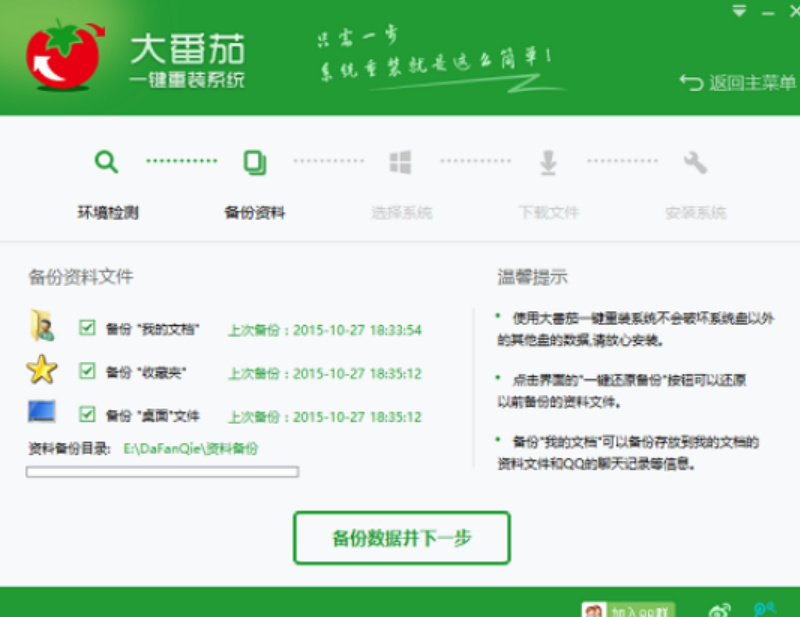
Task: Select the backup data copy icon
Action: point(255,162)
